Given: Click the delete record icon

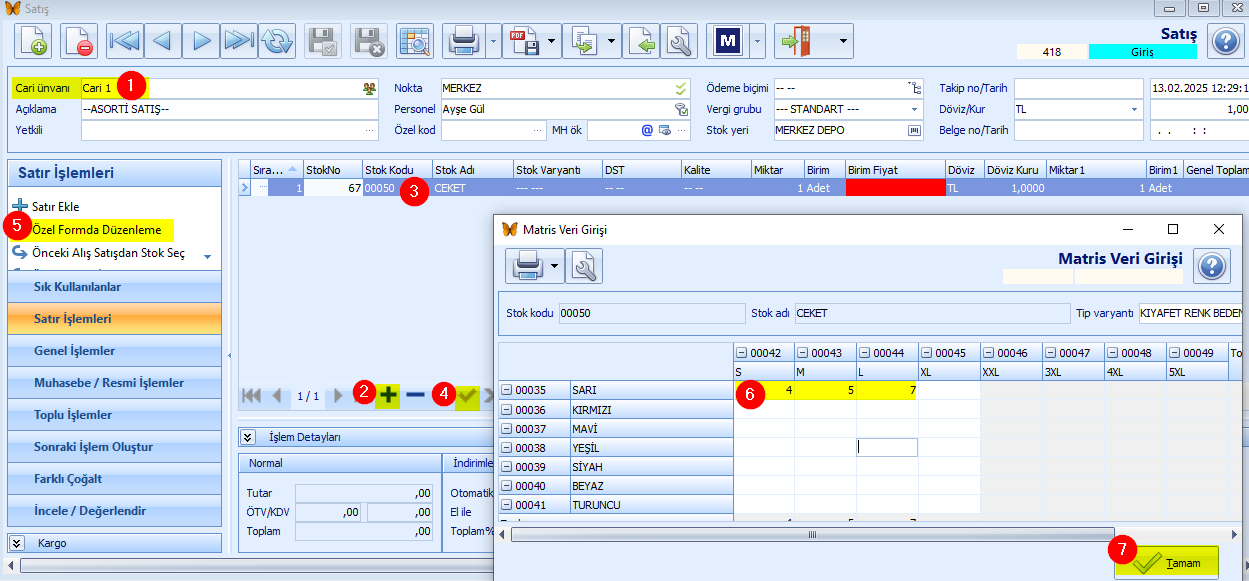Looking at the screenshot, I should click(79, 41).
